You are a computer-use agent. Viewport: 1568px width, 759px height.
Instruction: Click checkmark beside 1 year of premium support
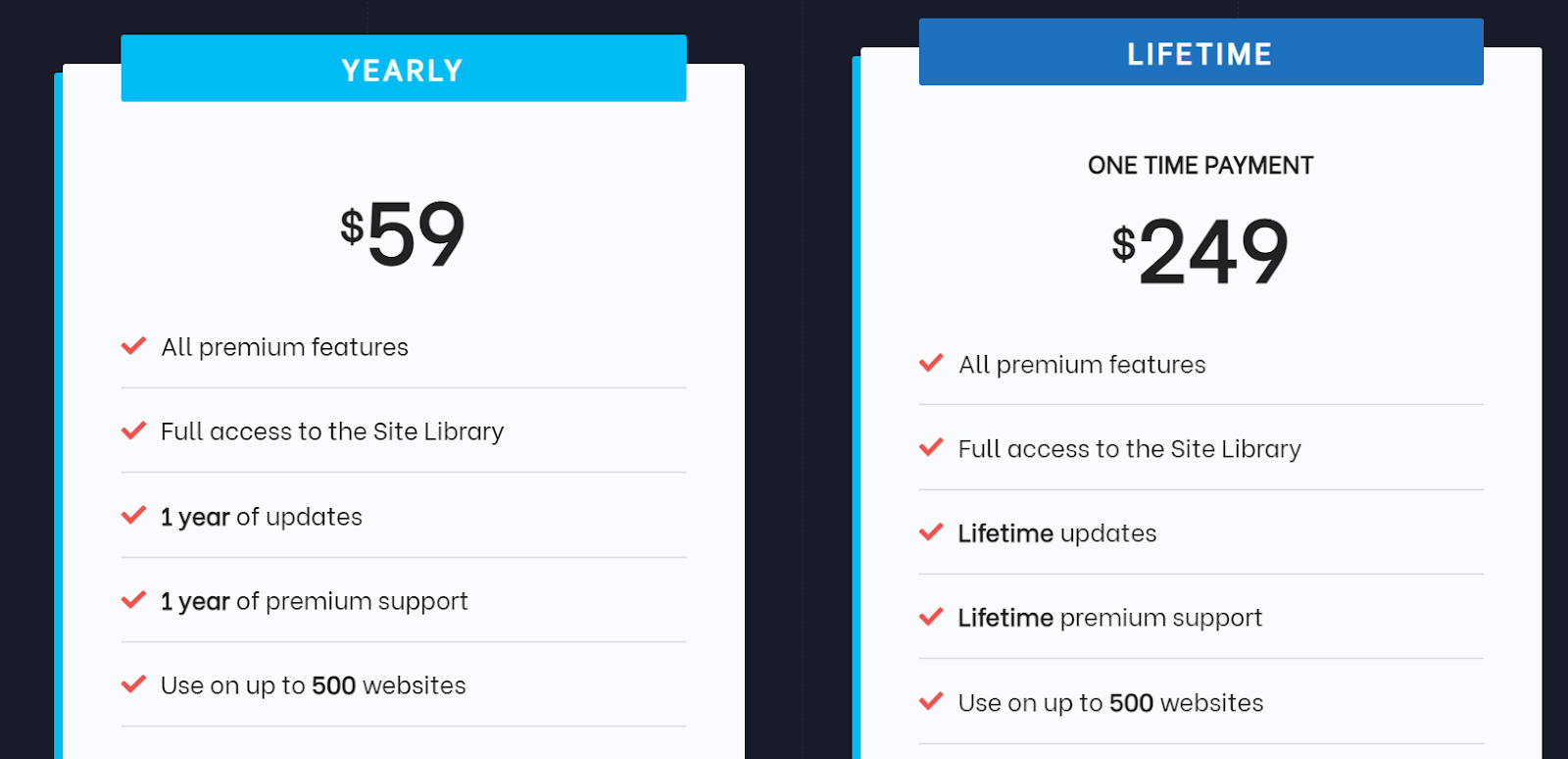(133, 600)
